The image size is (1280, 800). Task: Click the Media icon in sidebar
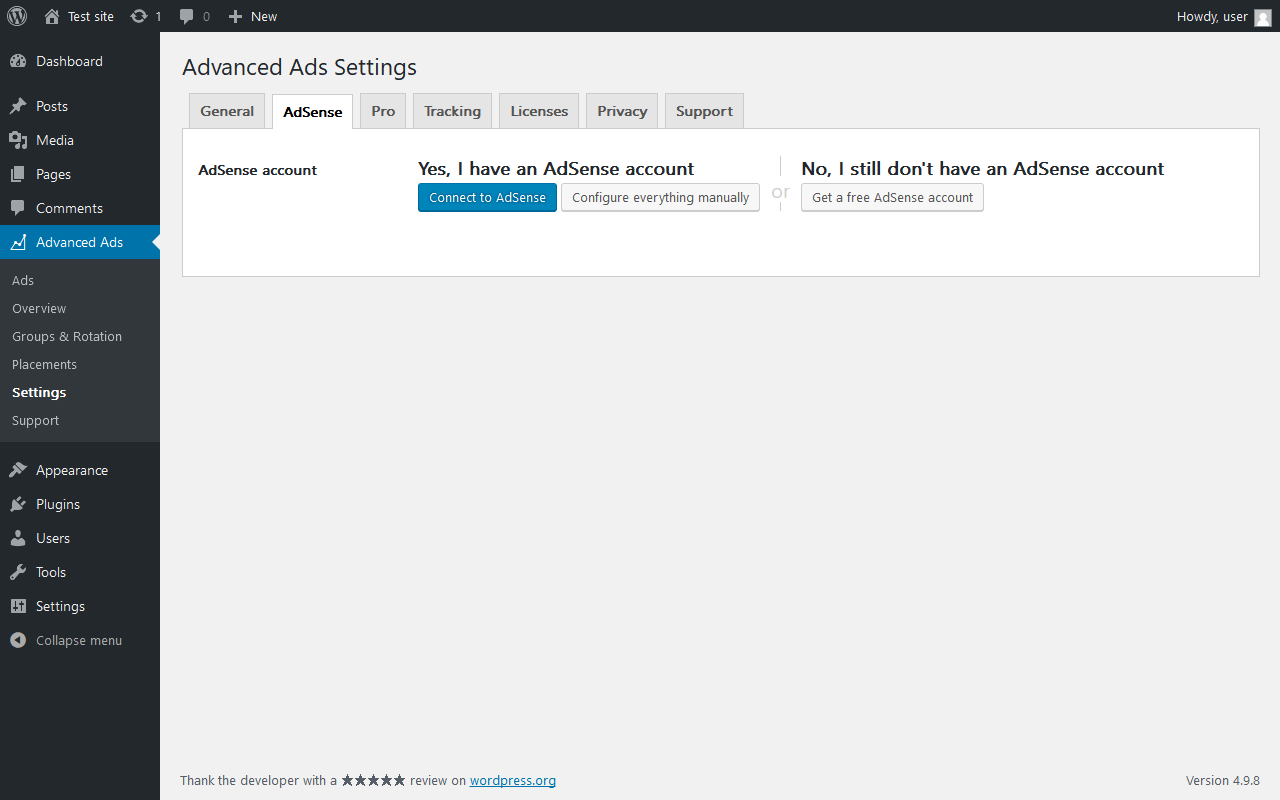(18, 140)
